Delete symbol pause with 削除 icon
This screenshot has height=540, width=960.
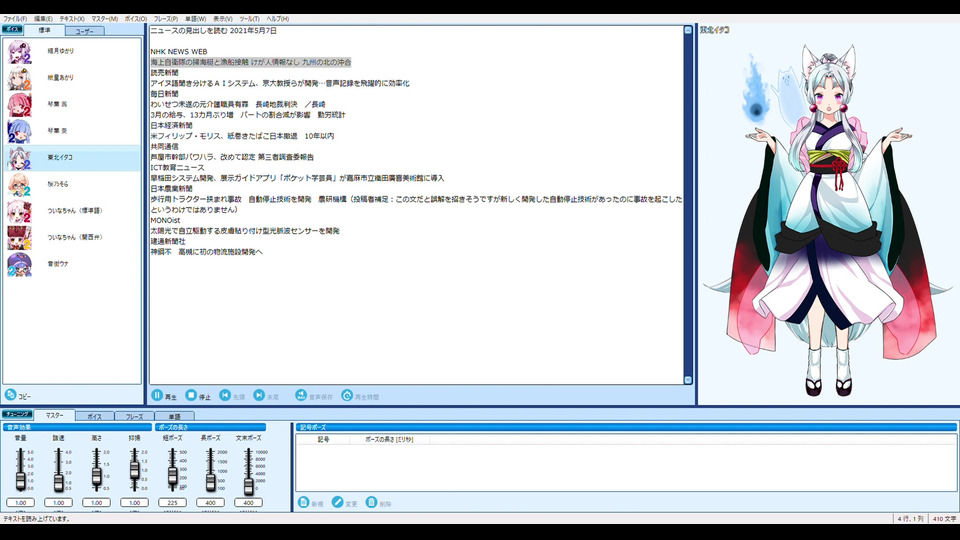pyautogui.click(x=371, y=502)
